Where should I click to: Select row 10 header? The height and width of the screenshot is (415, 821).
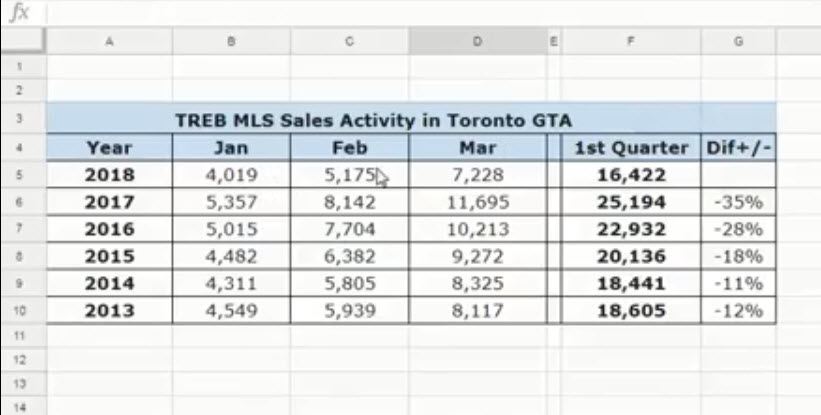22,311
